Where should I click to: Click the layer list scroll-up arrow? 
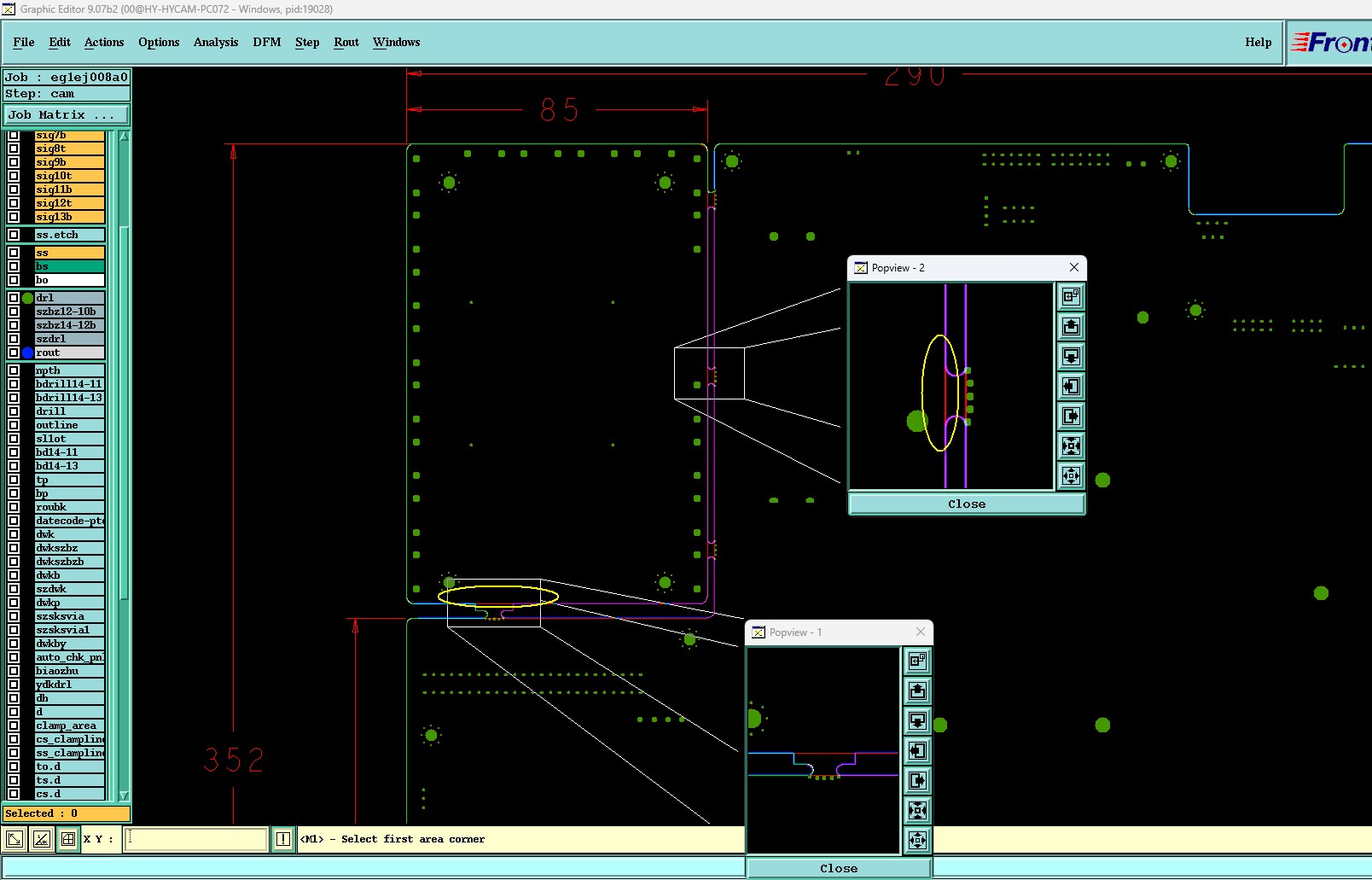coord(124,137)
